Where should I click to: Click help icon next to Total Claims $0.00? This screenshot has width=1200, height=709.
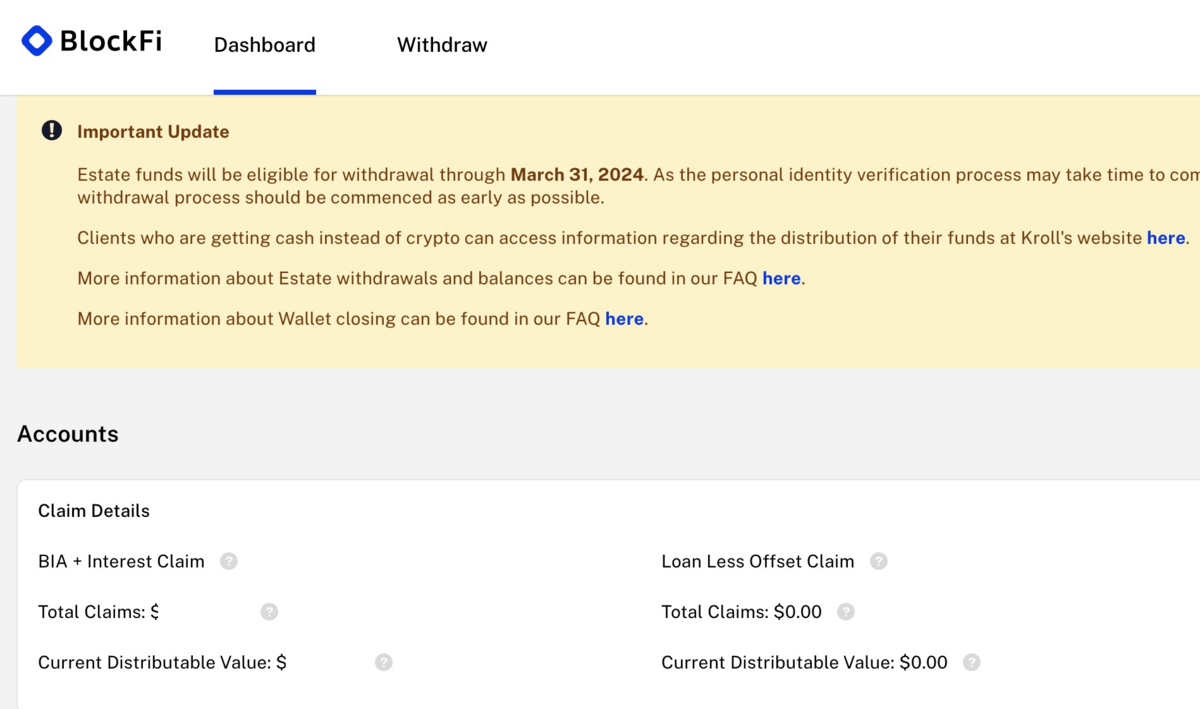point(846,611)
